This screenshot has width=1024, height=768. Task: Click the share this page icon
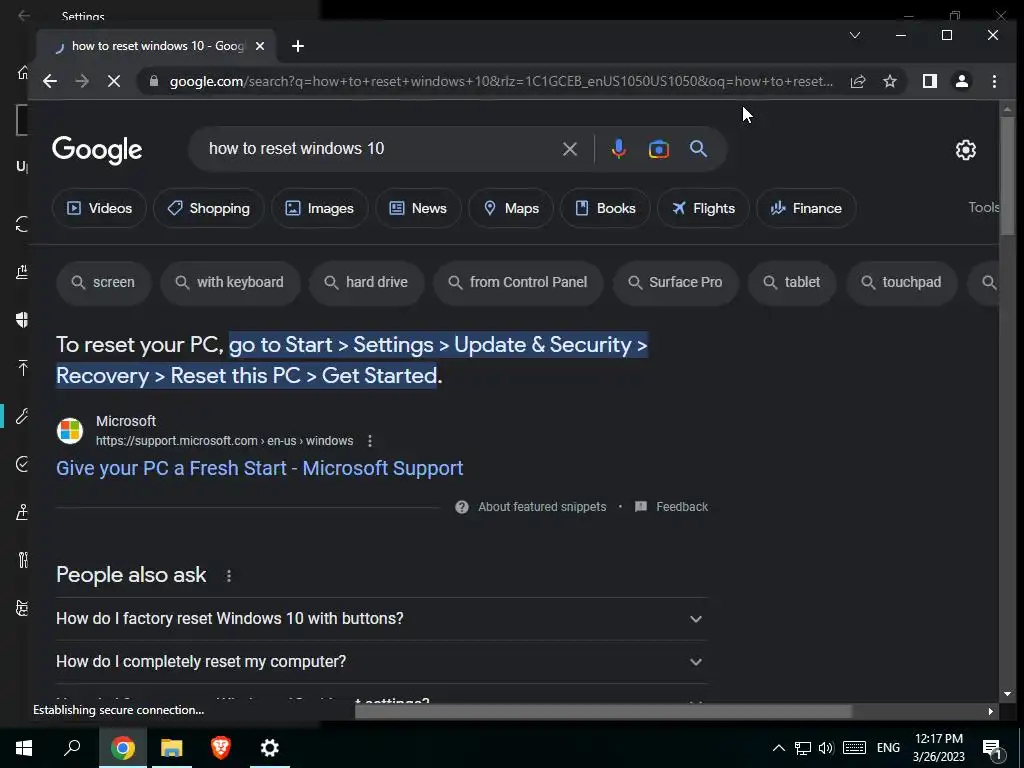[x=857, y=82]
